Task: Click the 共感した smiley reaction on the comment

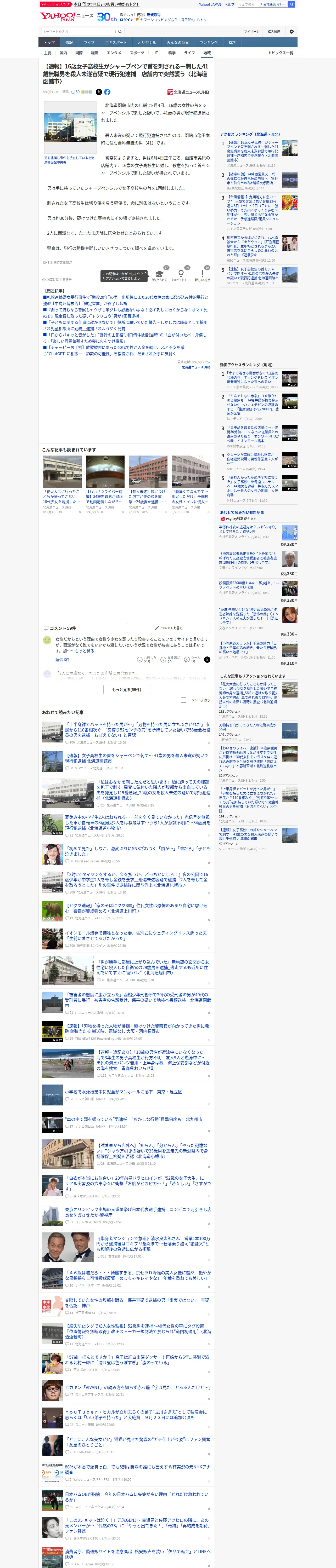Action: [x=146, y=659]
